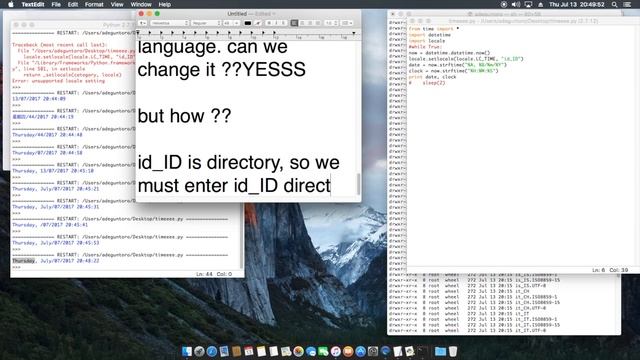640x360 pixels.
Task: Open the line spacing popup
Action: 331,23
